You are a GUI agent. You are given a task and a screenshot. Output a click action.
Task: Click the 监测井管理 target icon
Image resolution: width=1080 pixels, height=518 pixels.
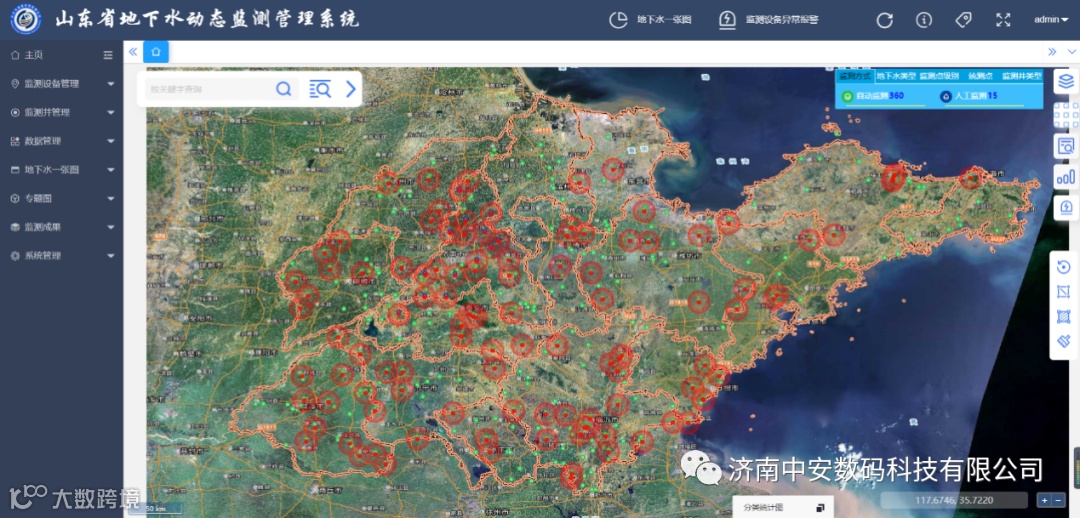(x=15, y=112)
